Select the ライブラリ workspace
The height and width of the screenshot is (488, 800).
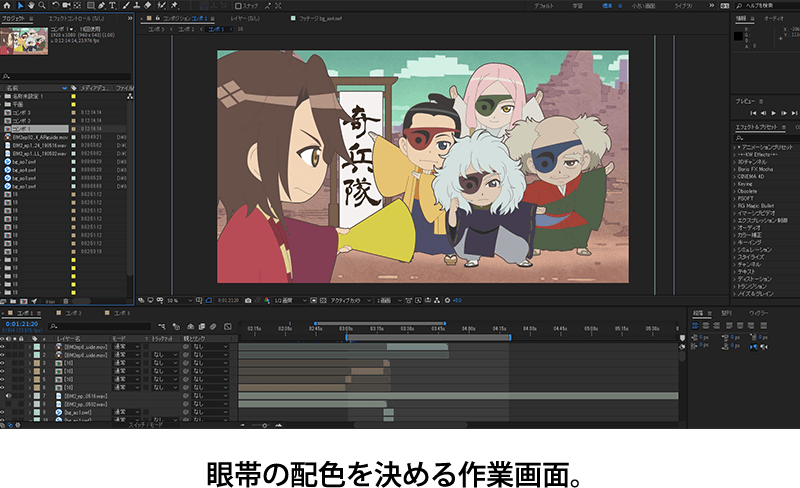683,6
